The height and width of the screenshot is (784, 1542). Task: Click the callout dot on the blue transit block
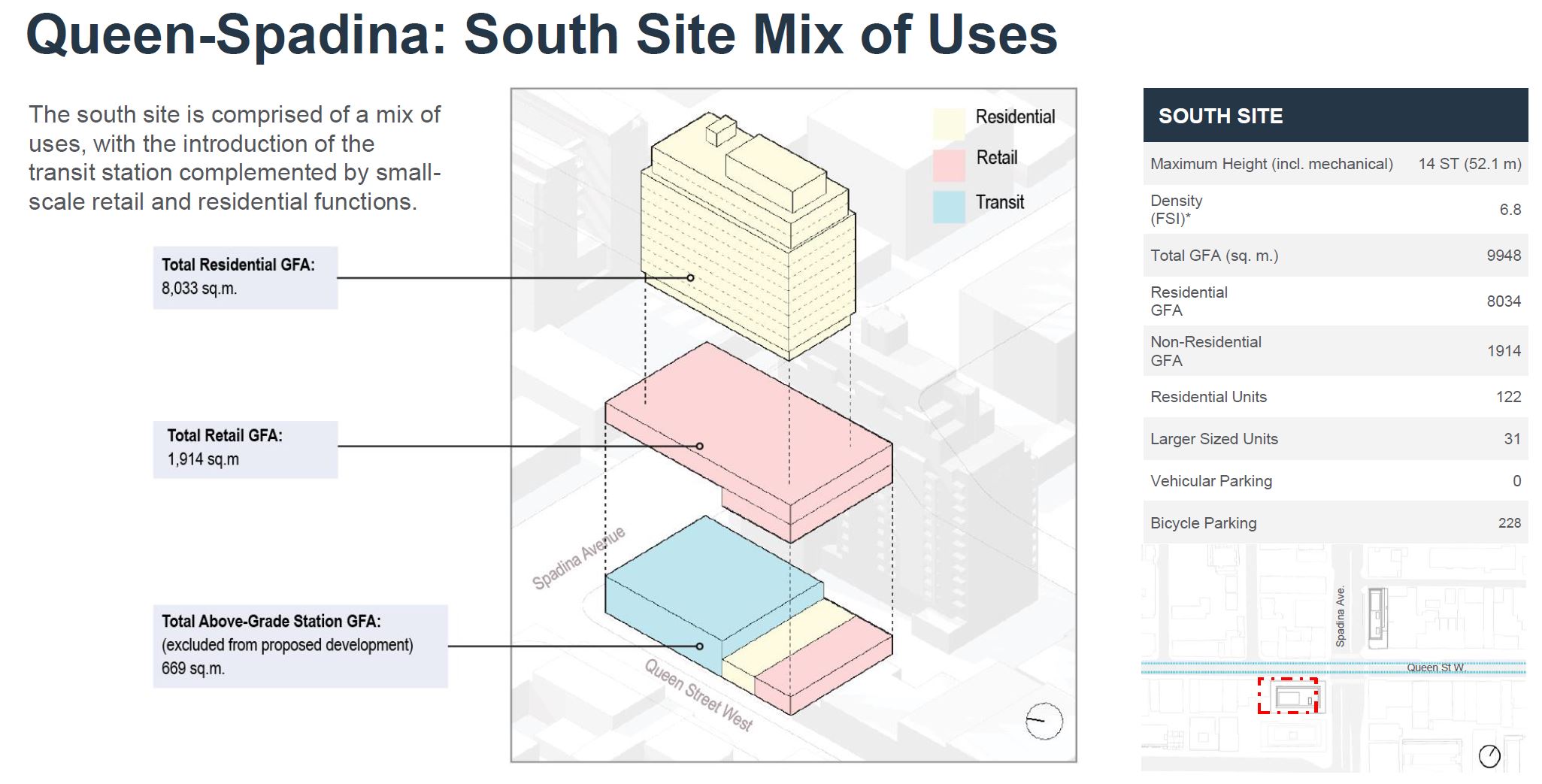(x=699, y=646)
